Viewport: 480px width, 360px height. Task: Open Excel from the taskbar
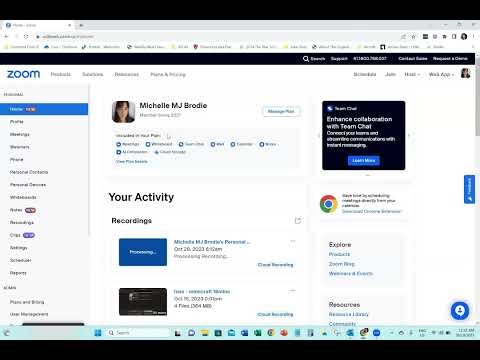(x=257, y=333)
